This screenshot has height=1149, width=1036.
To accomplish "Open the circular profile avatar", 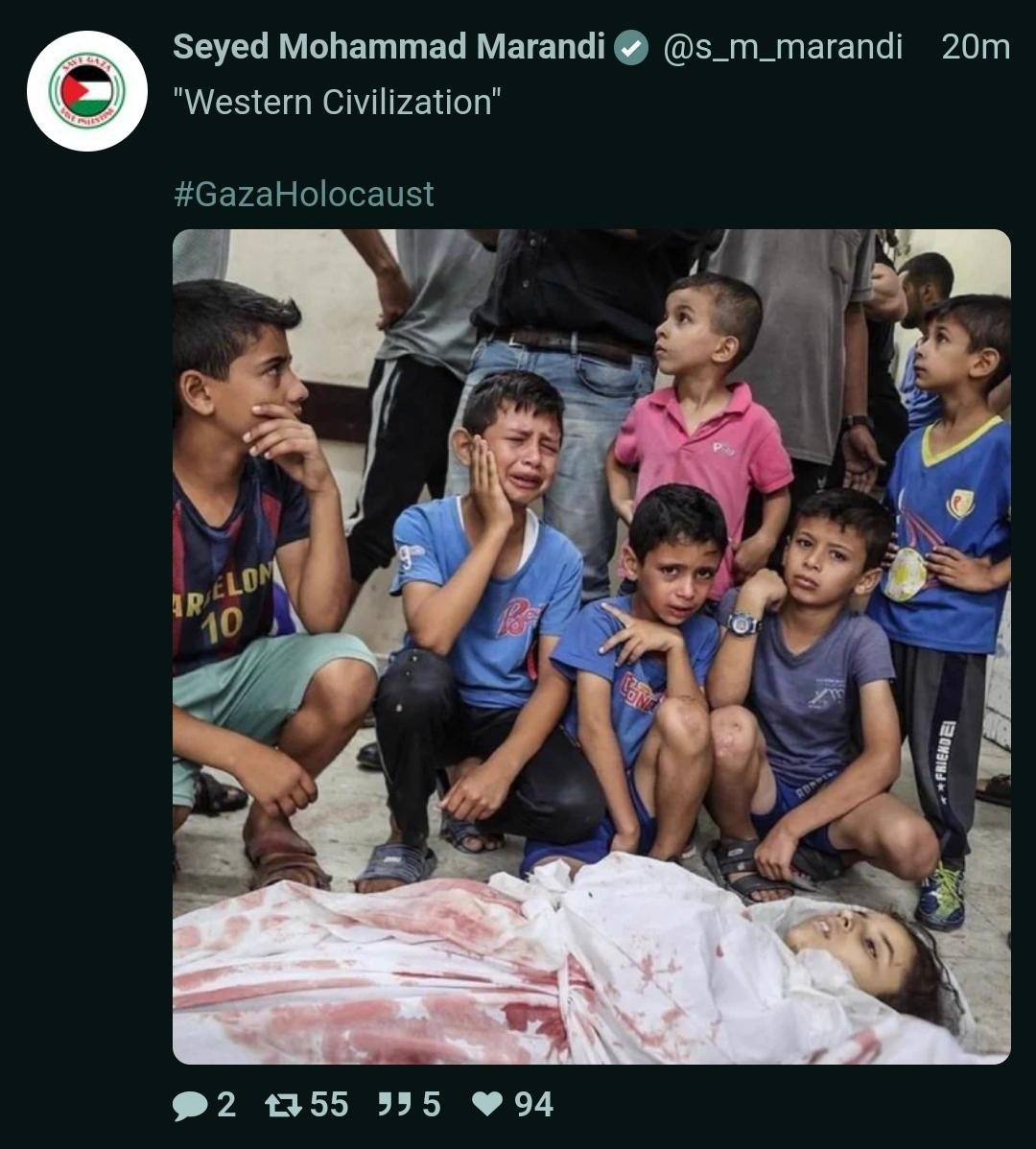I will 87,91.
